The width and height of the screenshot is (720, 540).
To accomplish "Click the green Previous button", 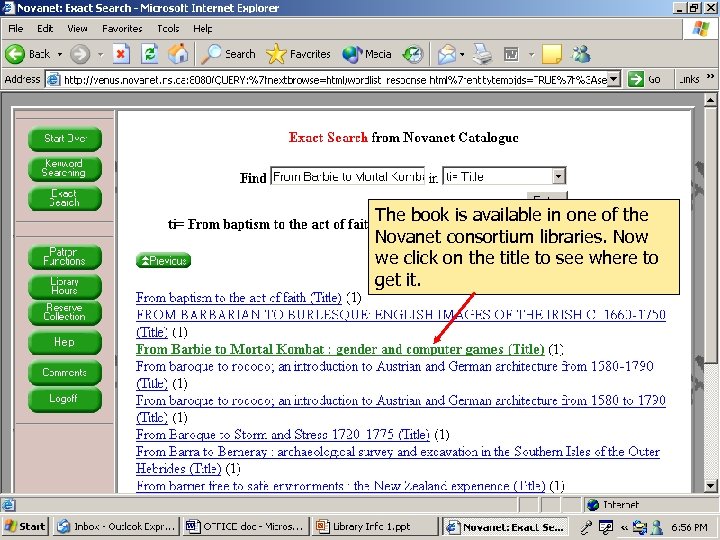I will click(163, 260).
